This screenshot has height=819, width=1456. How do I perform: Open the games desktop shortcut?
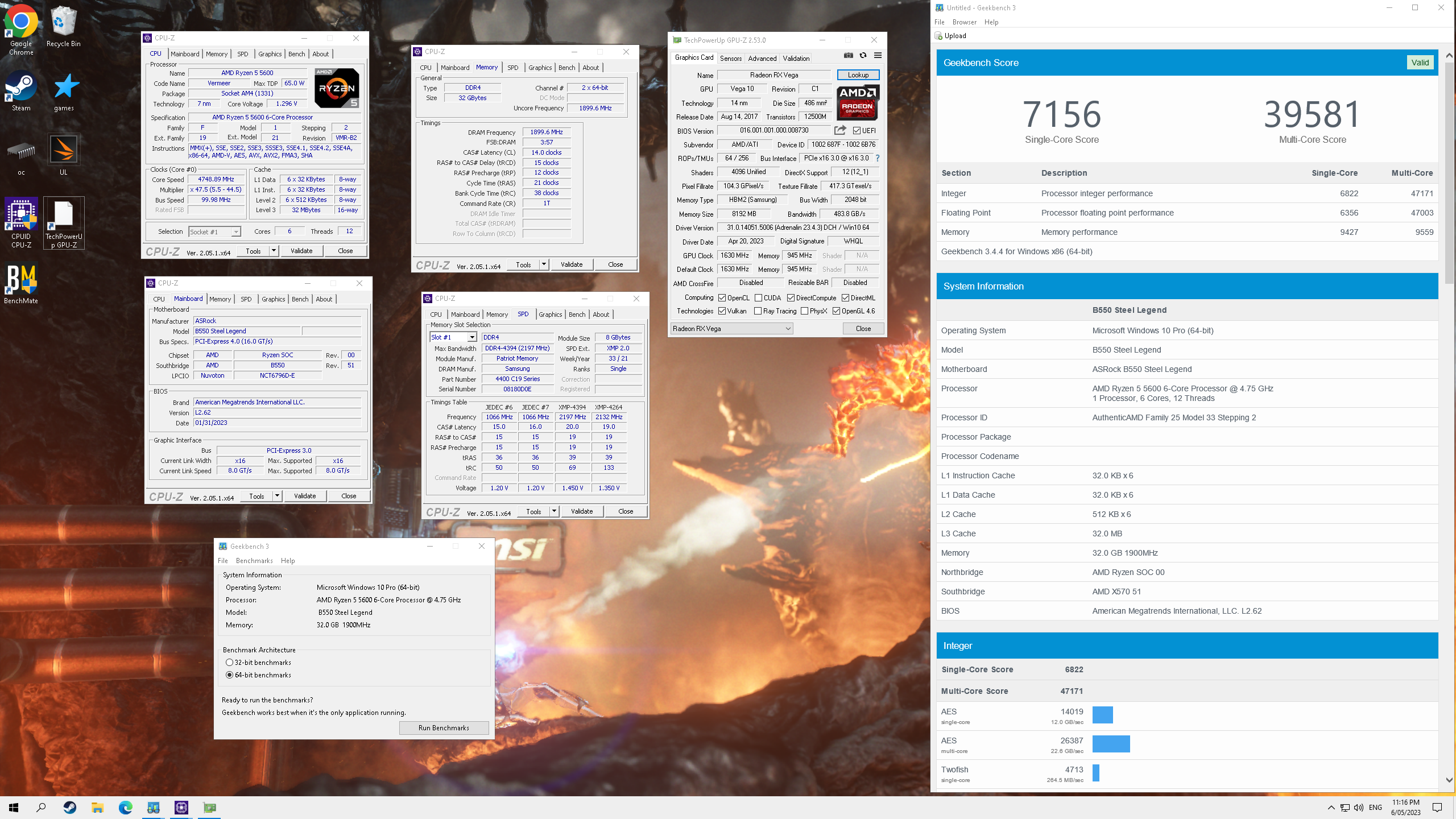coord(64,91)
